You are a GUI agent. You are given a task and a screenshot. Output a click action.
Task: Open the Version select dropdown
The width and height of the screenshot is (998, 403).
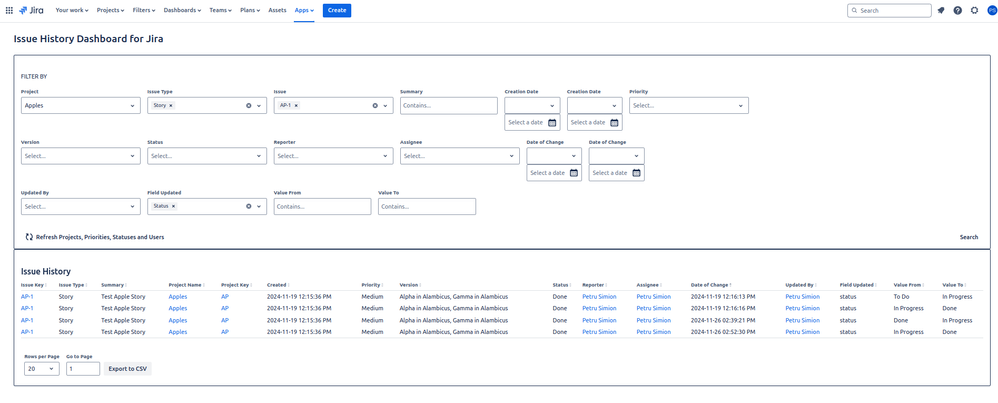[x=81, y=156]
